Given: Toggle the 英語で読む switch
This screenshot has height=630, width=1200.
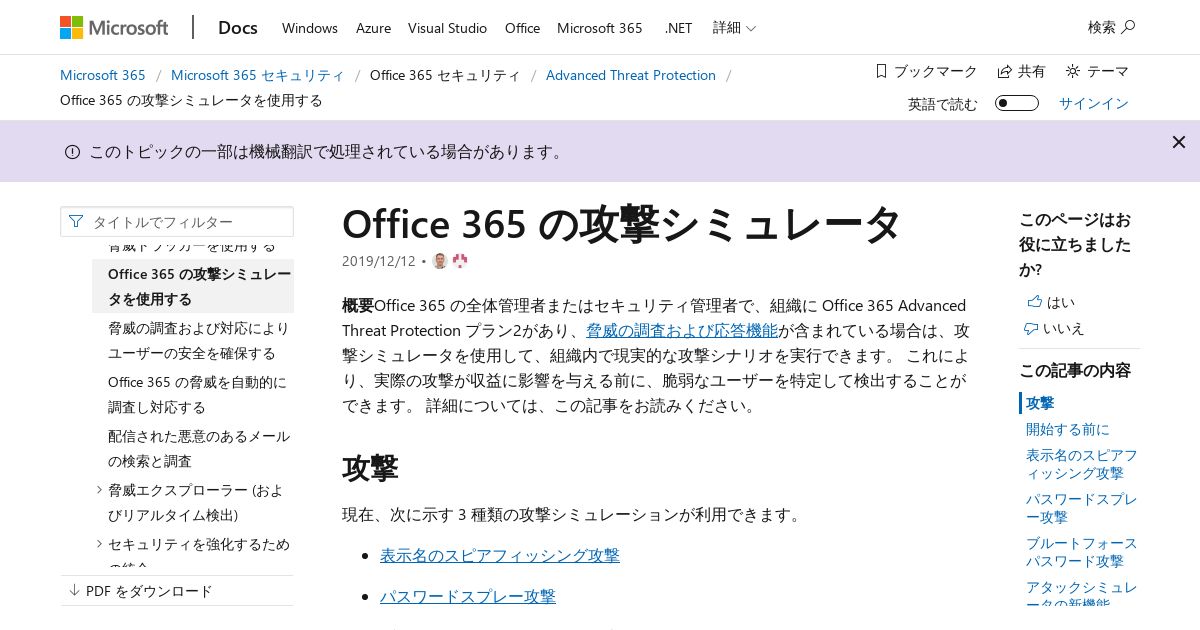Looking at the screenshot, I should click(x=1017, y=103).
